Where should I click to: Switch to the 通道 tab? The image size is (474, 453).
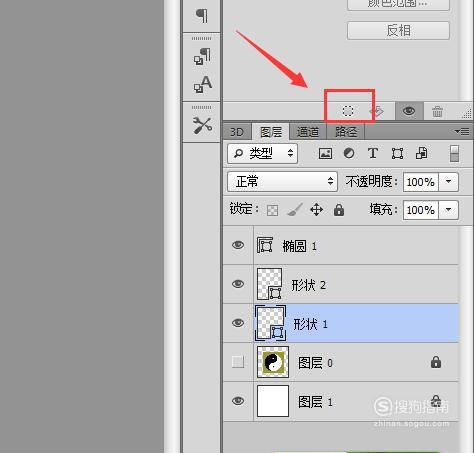click(308, 132)
